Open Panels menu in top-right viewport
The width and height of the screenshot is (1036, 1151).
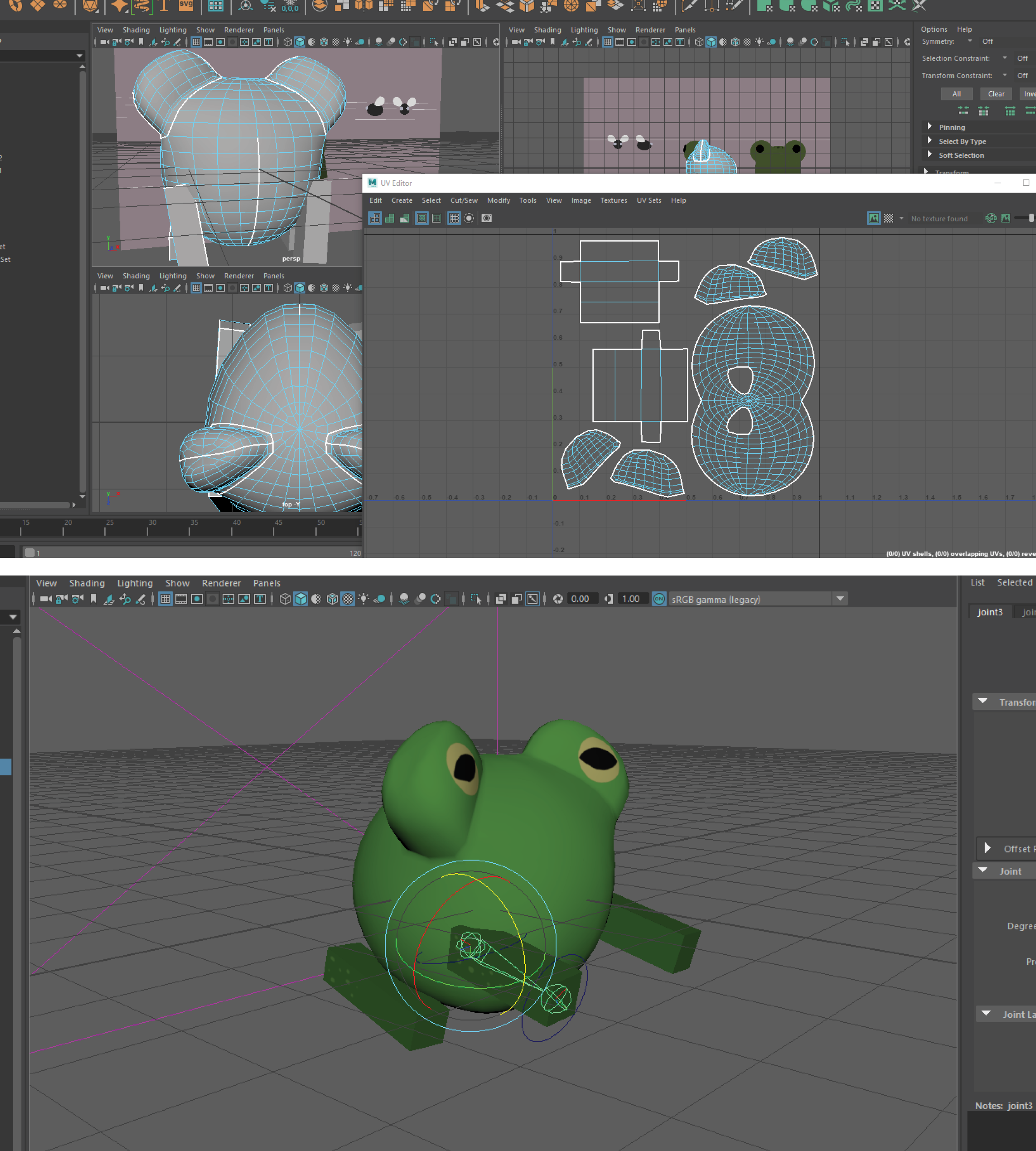pos(685,30)
